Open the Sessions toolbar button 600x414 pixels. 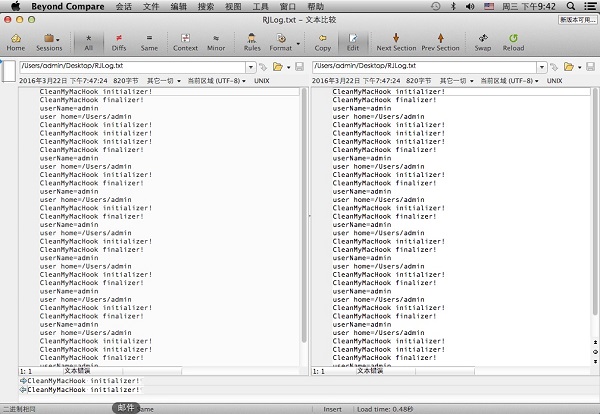tap(49, 41)
